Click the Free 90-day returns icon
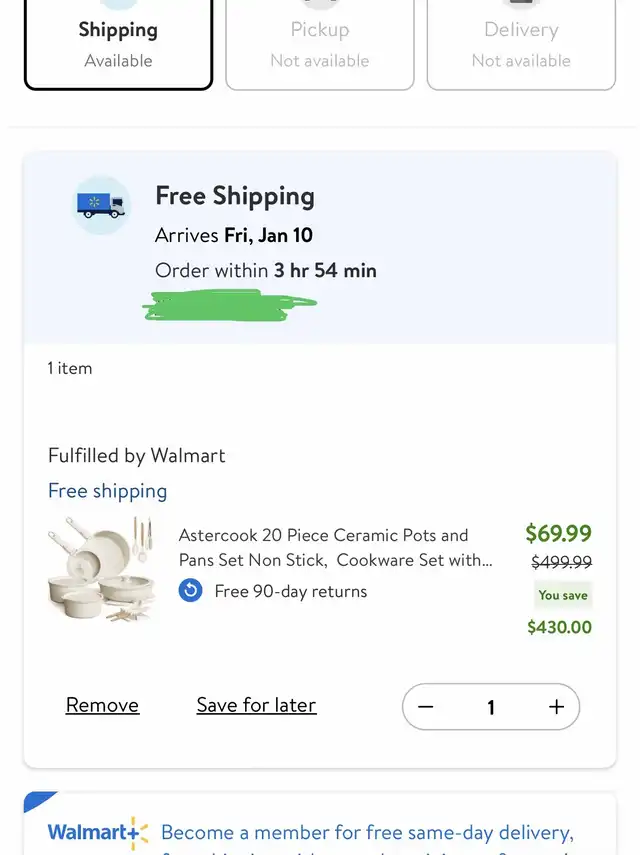The height and width of the screenshot is (855, 640). (x=190, y=591)
